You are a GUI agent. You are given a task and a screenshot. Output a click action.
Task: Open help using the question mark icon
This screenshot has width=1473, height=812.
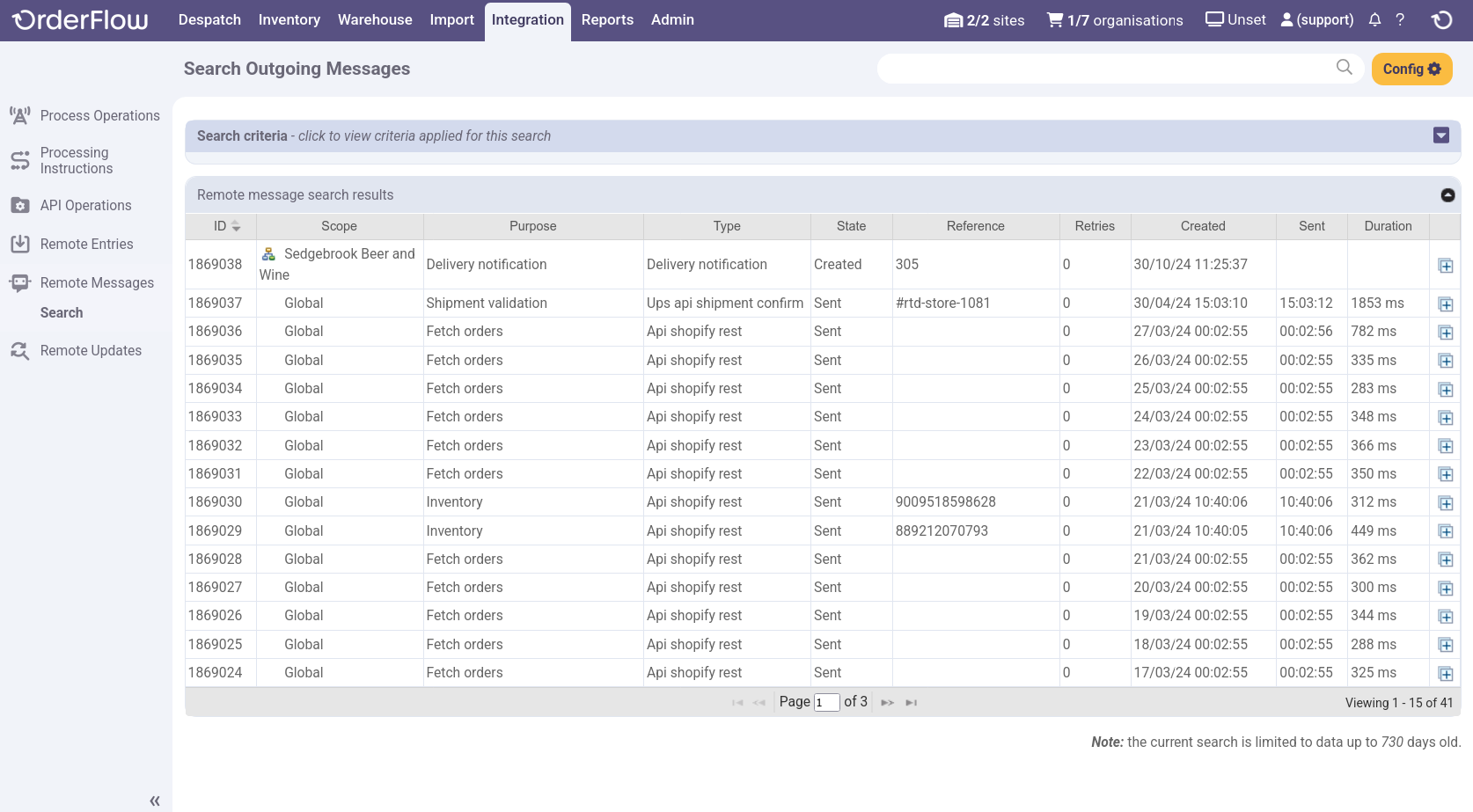point(1400,19)
